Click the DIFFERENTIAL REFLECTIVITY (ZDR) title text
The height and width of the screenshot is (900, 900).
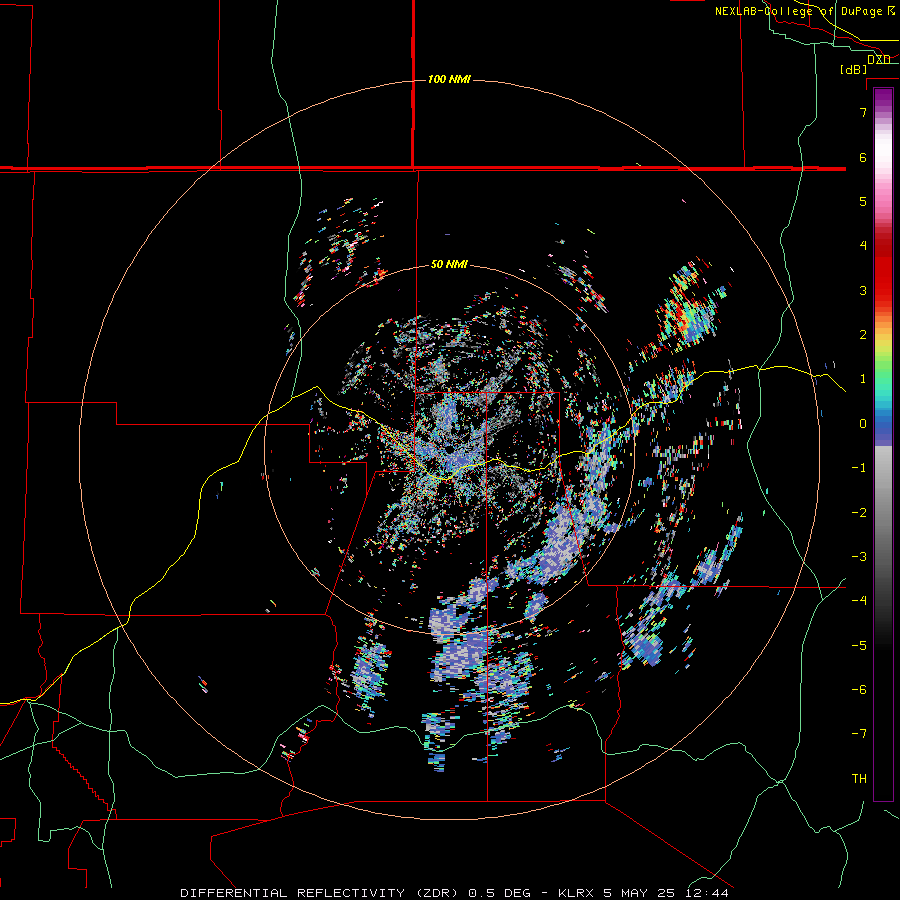pos(319,893)
